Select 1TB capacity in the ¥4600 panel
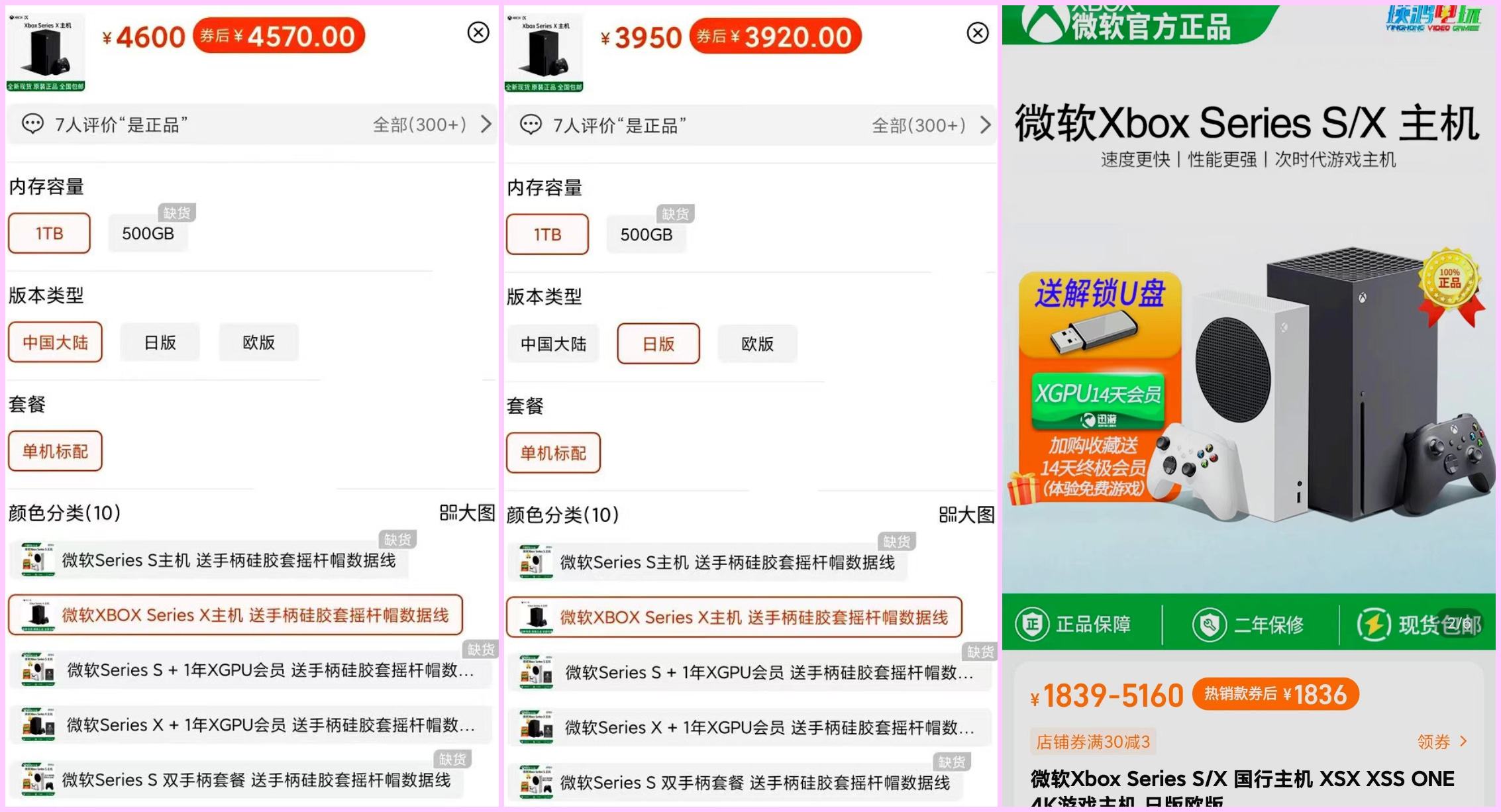The width and height of the screenshot is (1501, 812). (49, 233)
